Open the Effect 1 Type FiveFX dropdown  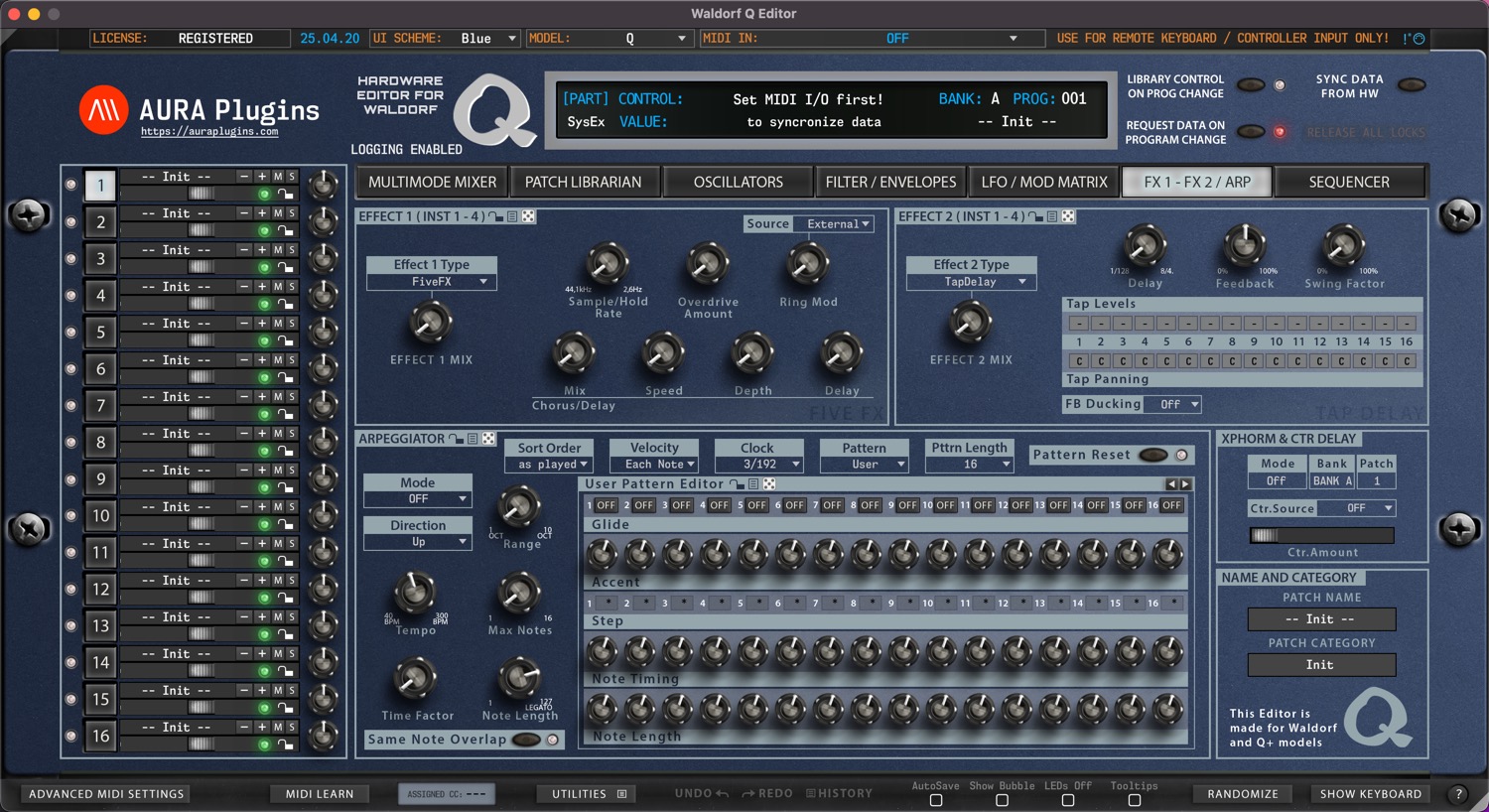click(x=432, y=282)
